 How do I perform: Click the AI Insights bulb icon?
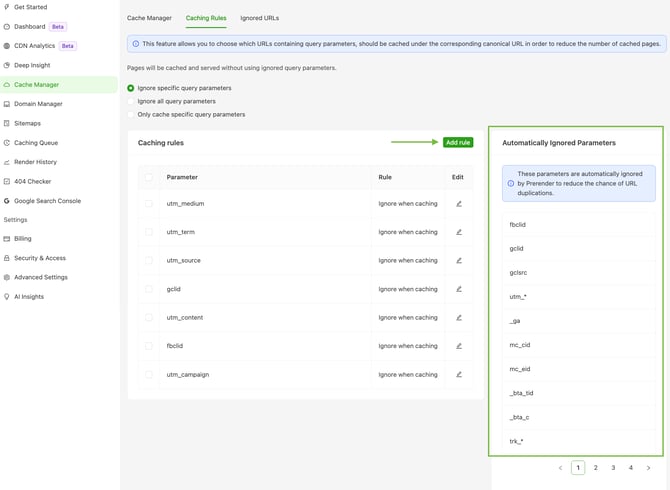tap(6, 296)
